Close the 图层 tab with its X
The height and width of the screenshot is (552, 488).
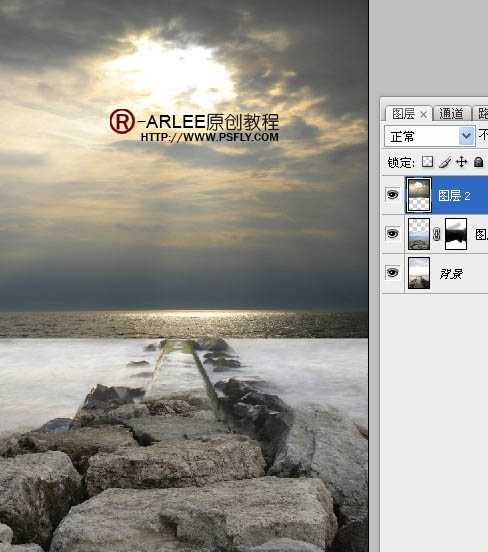pos(424,114)
